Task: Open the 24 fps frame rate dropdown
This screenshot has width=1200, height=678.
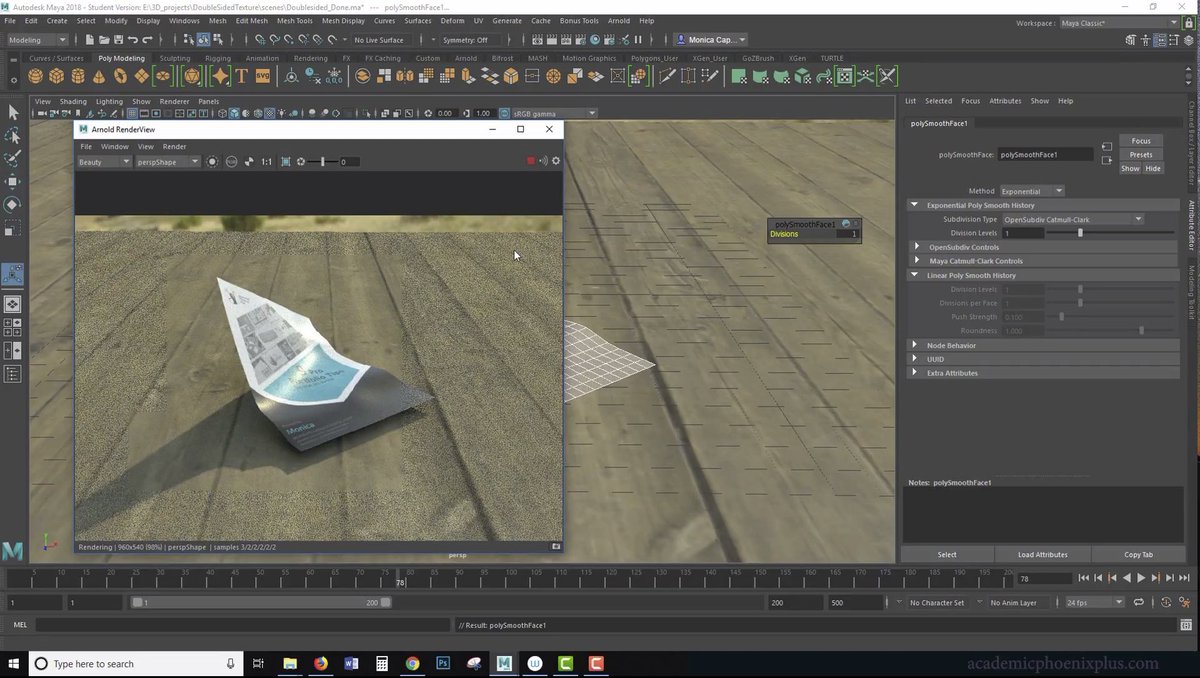Action: [x=1094, y=602]
